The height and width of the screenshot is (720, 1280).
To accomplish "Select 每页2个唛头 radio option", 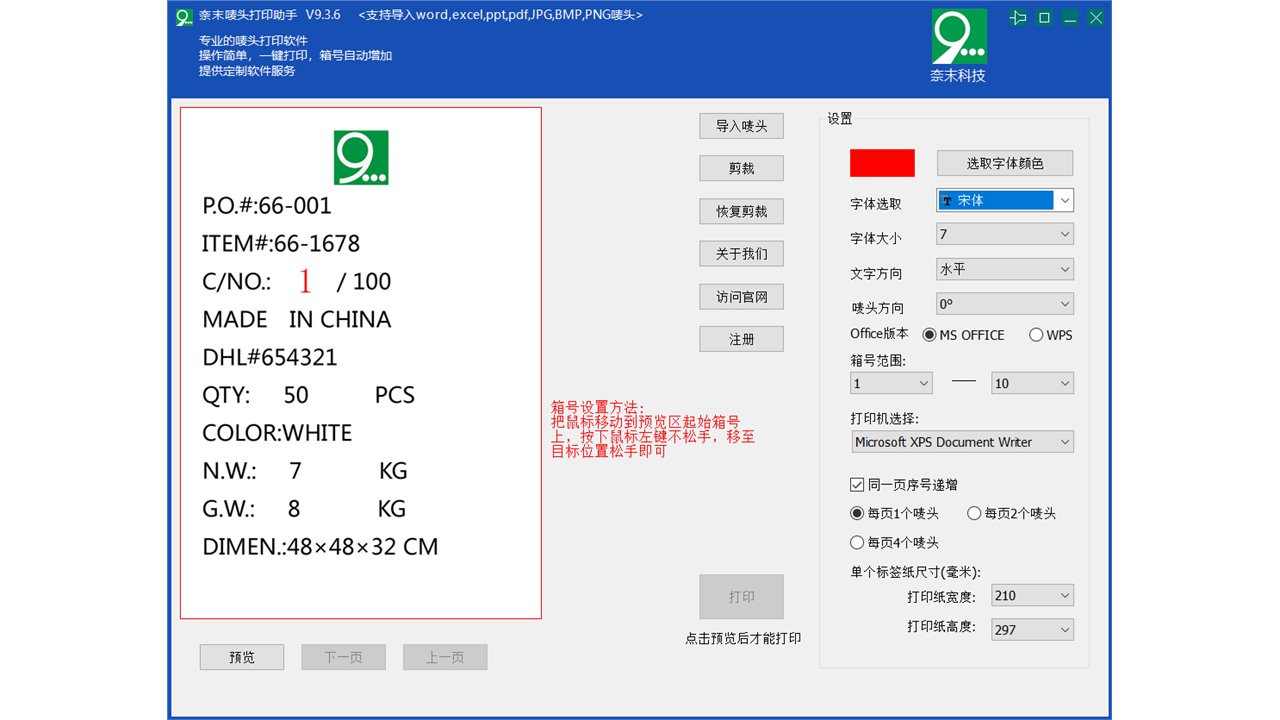I will [x=1012, y=513].
